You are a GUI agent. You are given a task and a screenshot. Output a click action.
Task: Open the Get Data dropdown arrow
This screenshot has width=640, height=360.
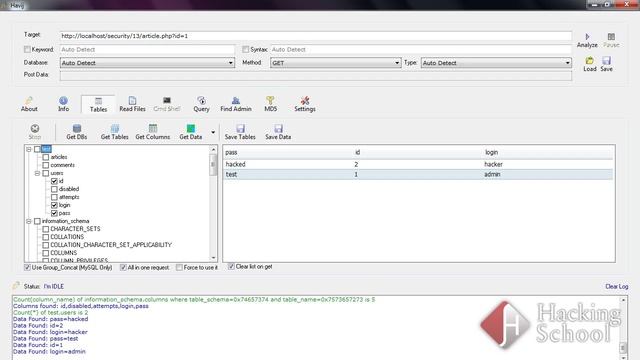pyautogui.click(x=213, y=132)
